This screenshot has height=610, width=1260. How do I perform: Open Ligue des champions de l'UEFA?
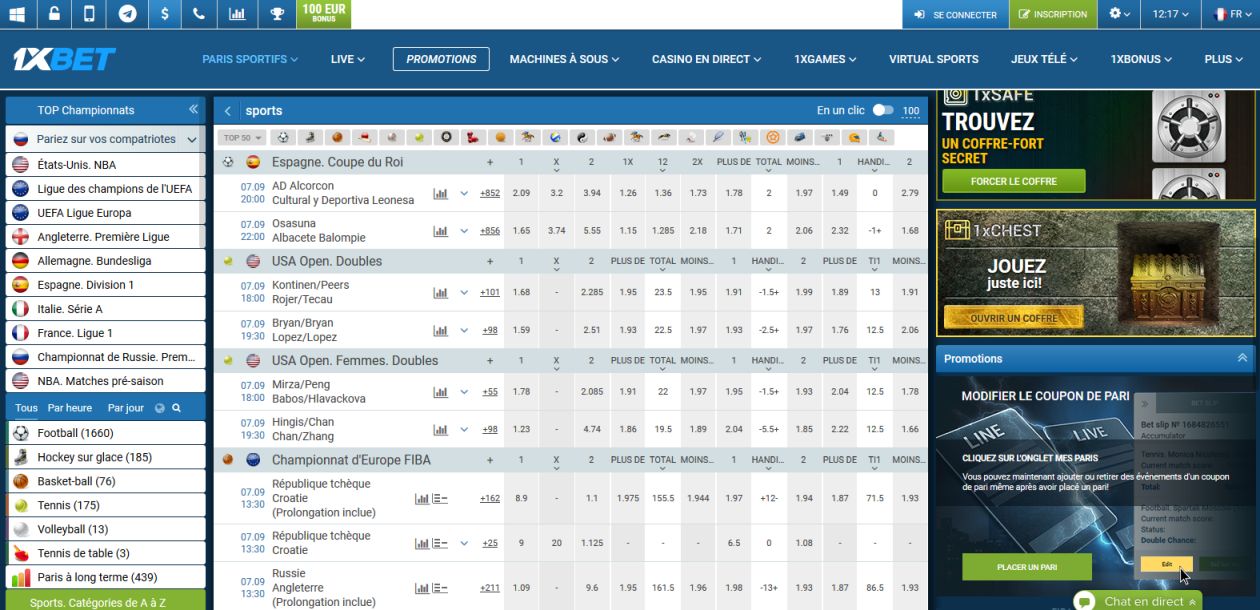pos(105,189)
